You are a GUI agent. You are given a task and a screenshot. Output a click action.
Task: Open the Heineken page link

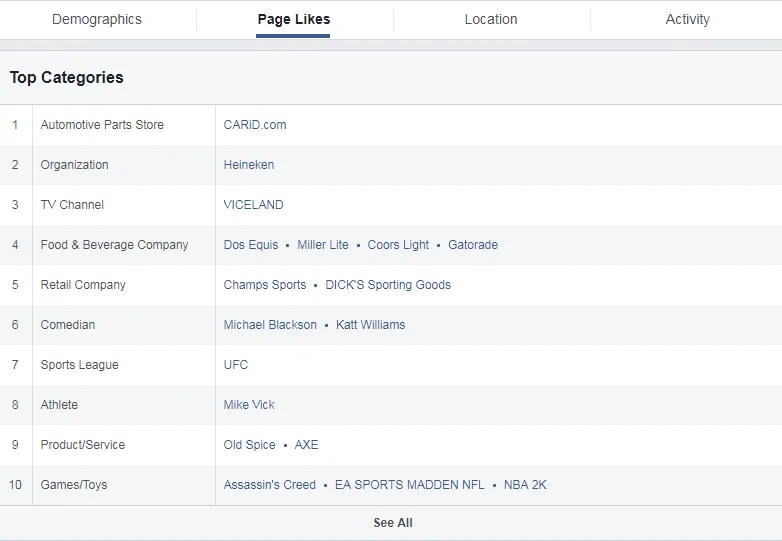coord(248,165)
